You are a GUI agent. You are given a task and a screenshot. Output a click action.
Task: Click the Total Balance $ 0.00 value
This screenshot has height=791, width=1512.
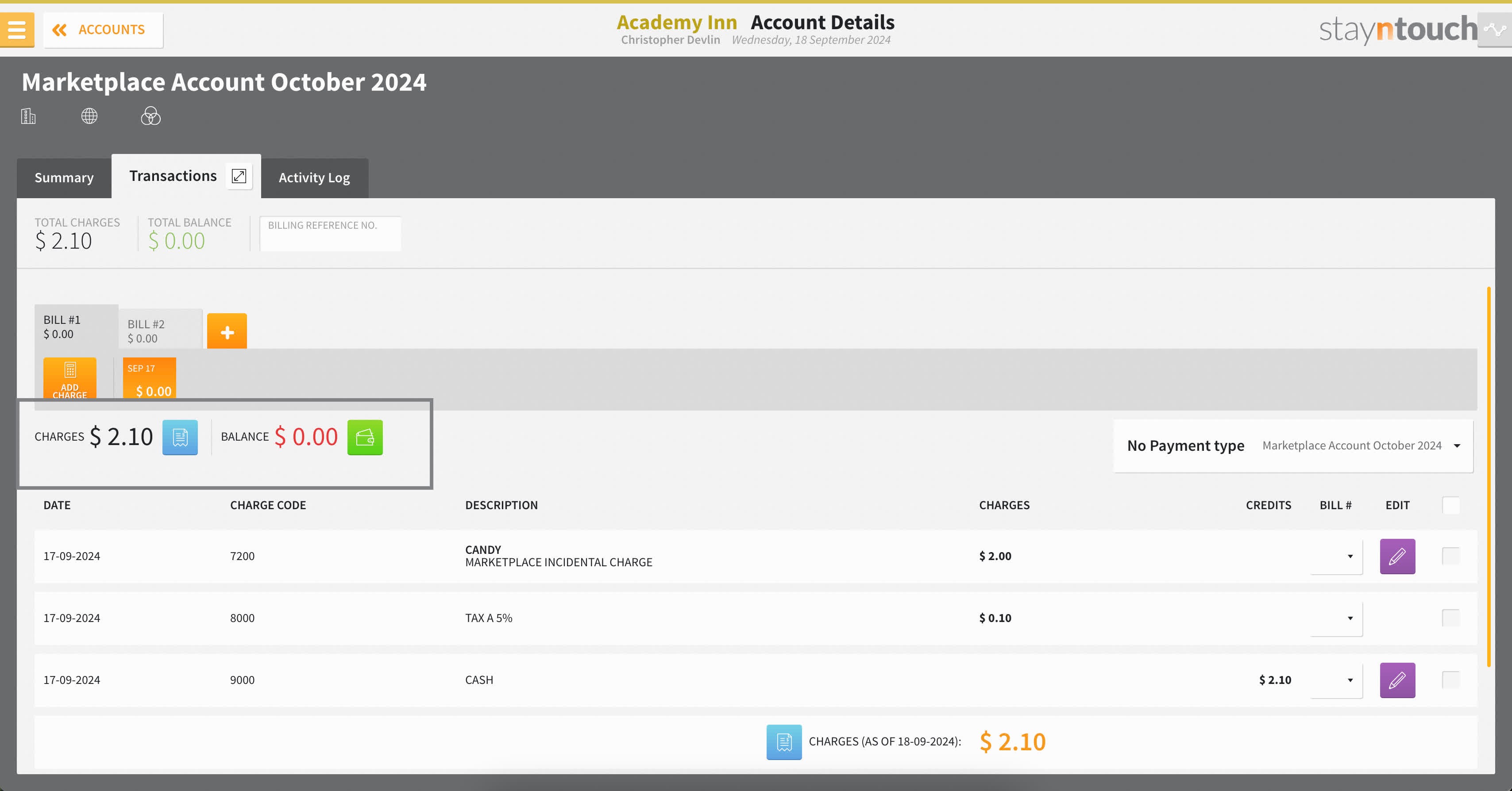176,241
